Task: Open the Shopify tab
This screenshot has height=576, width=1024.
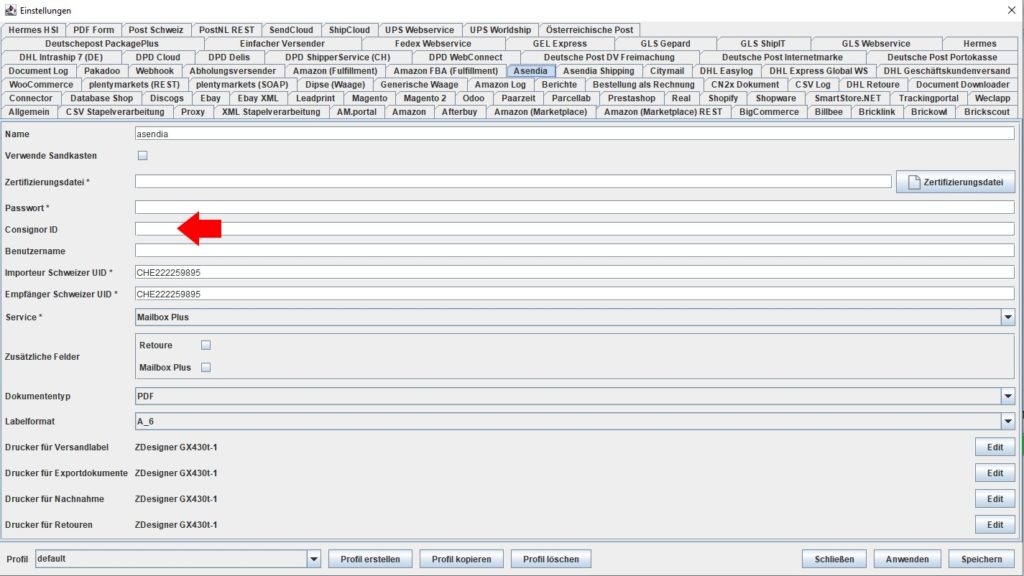Action: pos(723,98)
